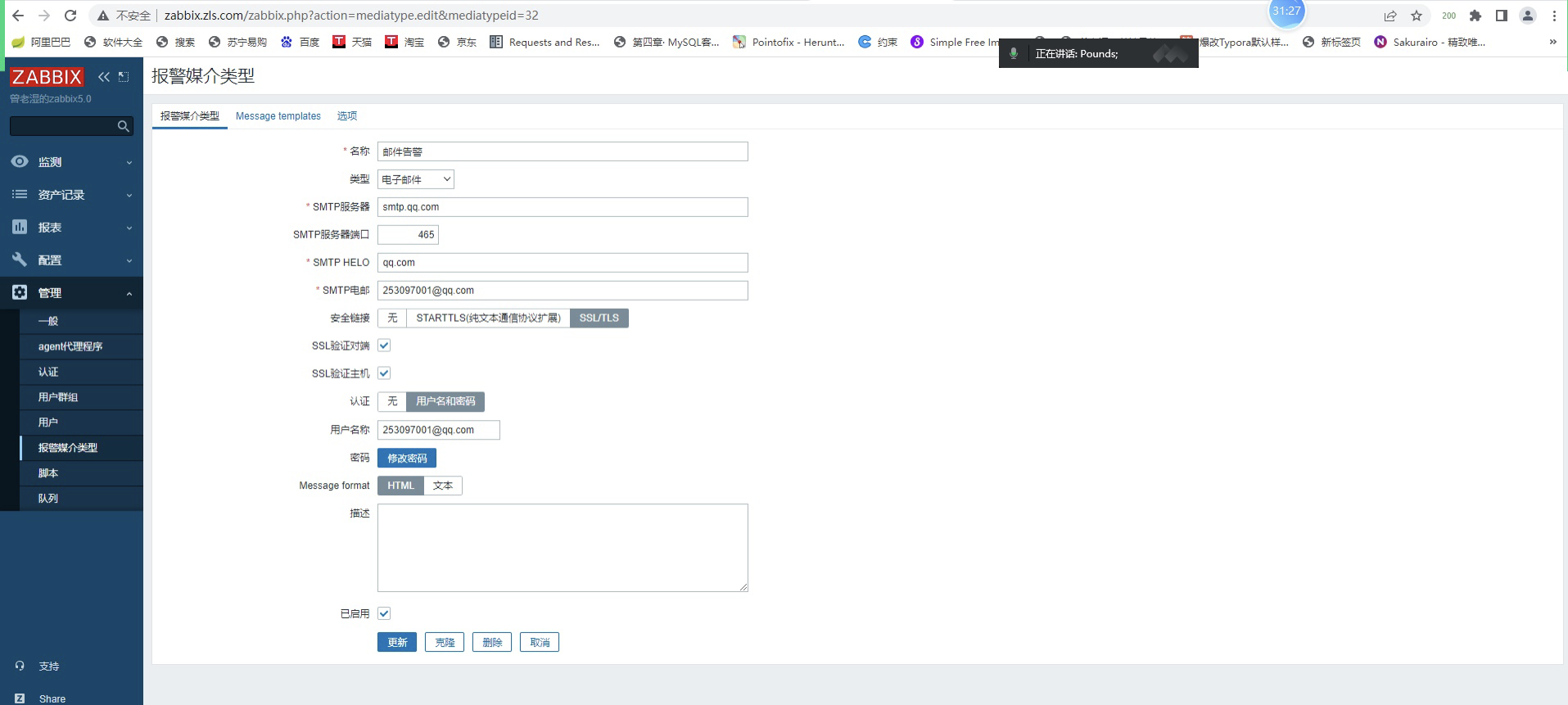Click the not-secure warning icon
Screen dimensions: 1568x705
point(103,16)
